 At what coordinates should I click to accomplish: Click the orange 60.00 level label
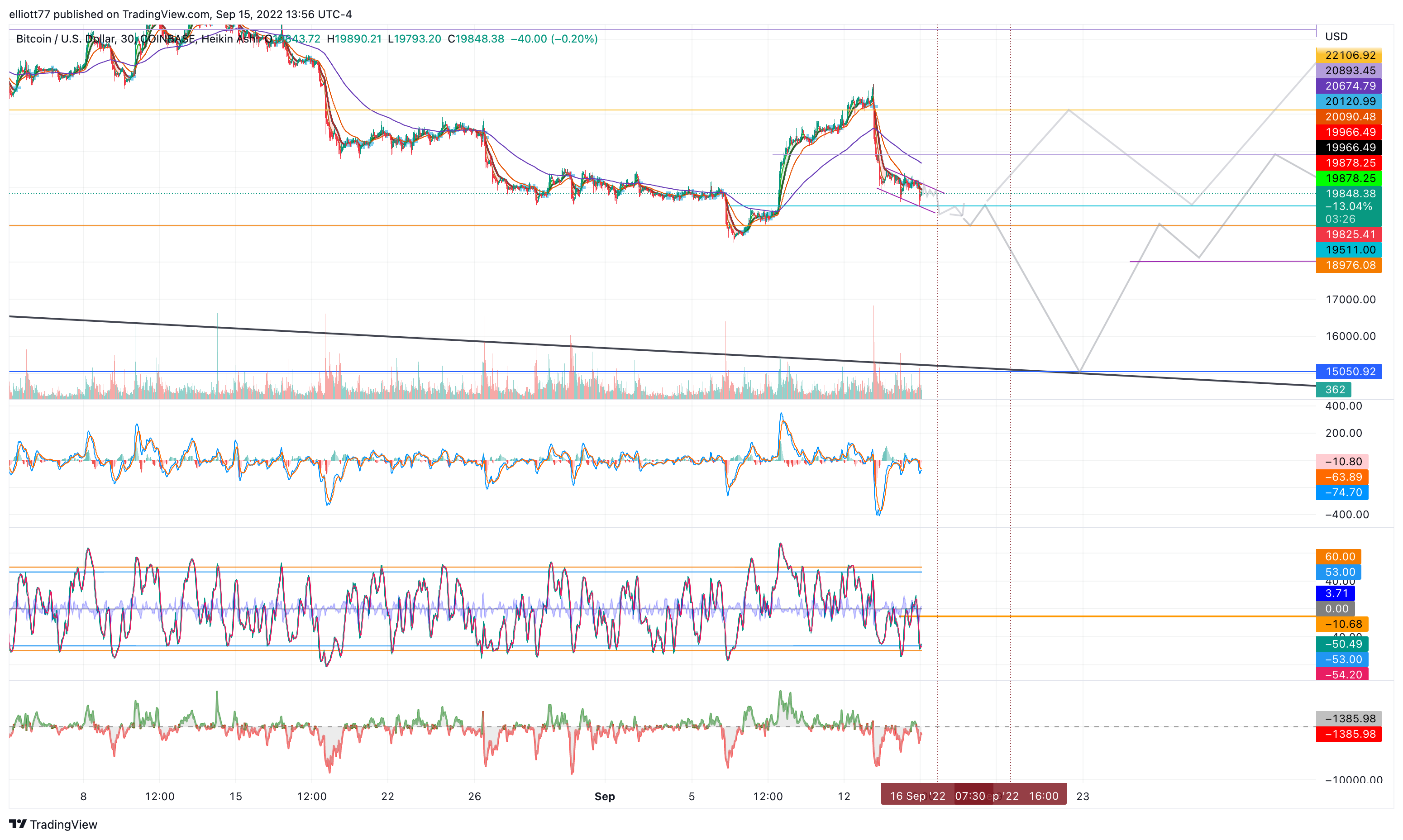1338,556
